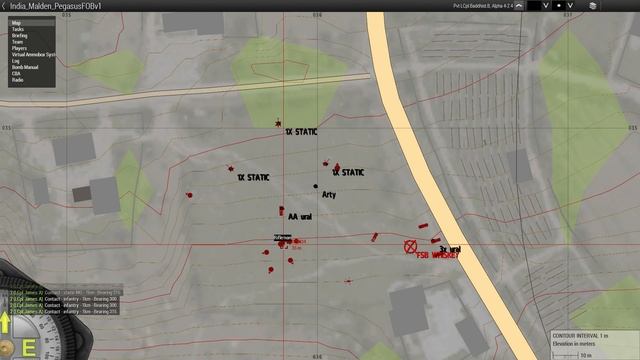Click the marker above leftmost 1X STATIC

click(x=231, y=168)
